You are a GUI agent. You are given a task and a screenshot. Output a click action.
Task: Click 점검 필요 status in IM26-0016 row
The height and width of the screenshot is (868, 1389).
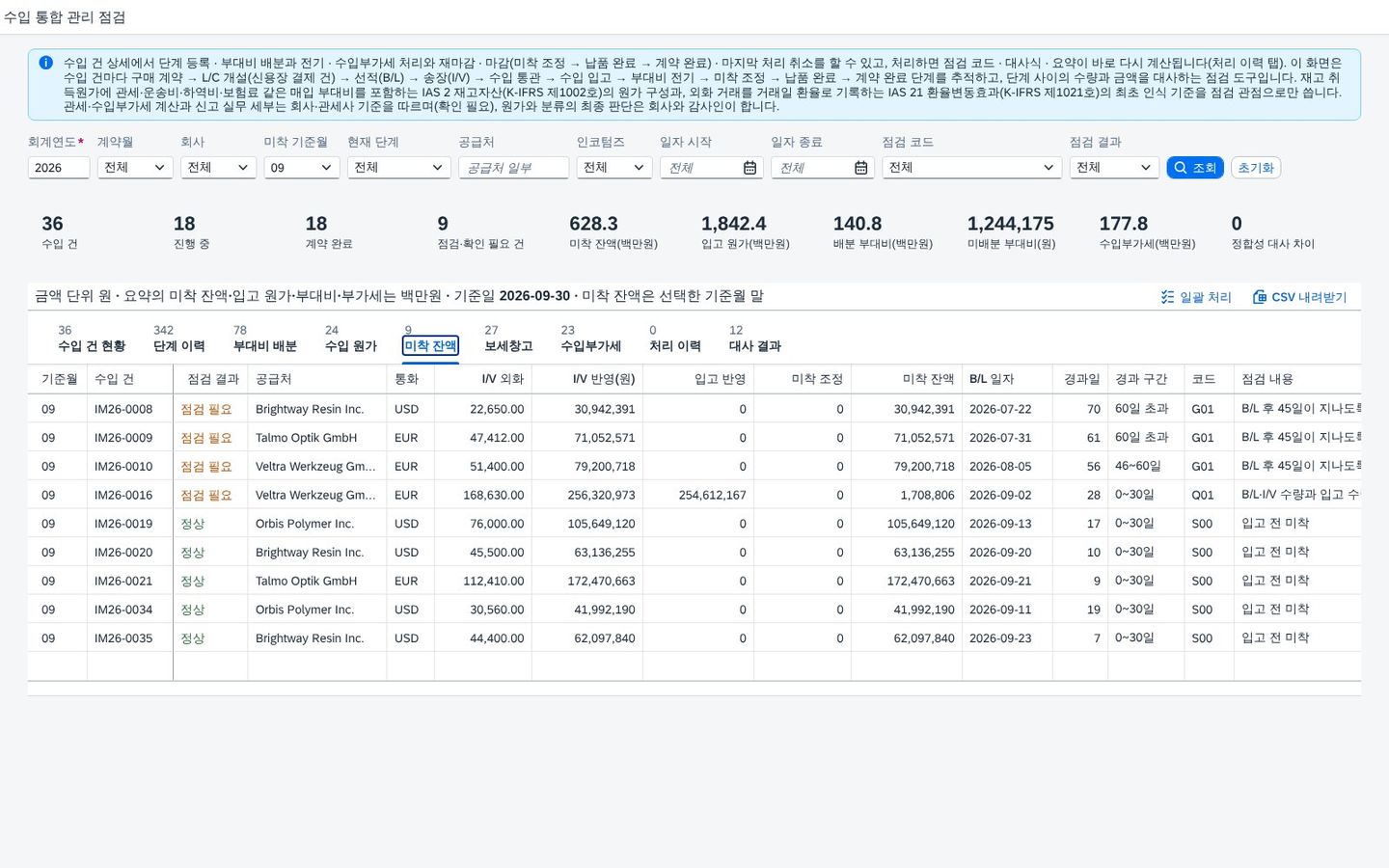pos(206,495)
